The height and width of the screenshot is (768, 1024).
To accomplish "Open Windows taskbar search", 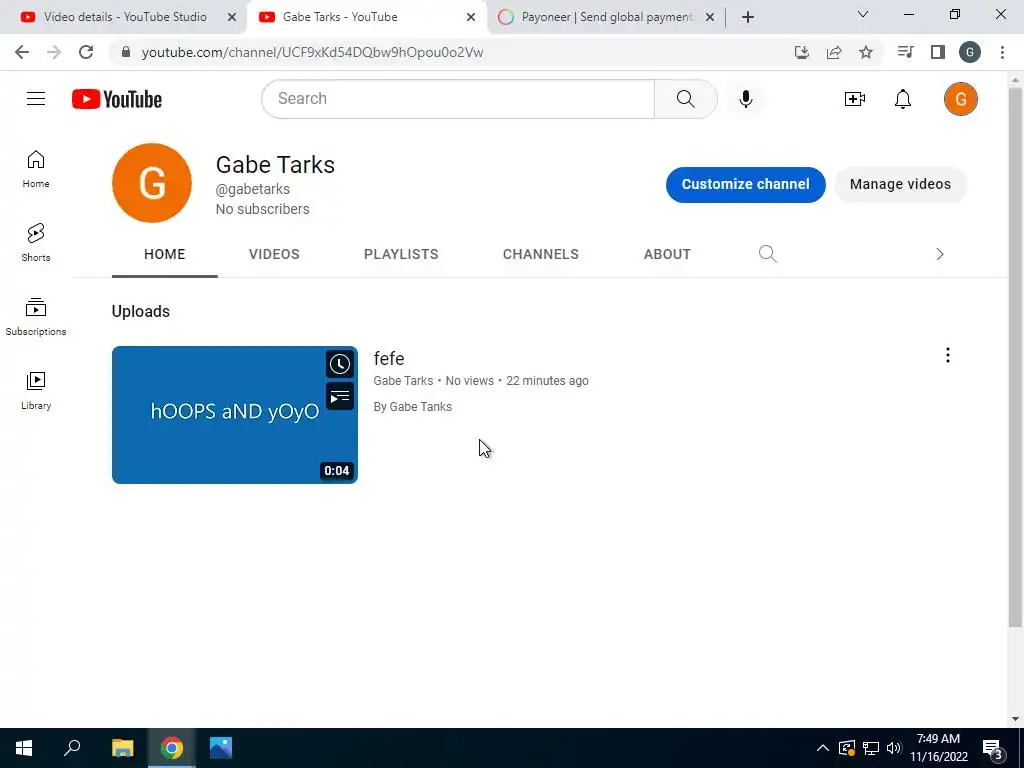I will [72, 748].
